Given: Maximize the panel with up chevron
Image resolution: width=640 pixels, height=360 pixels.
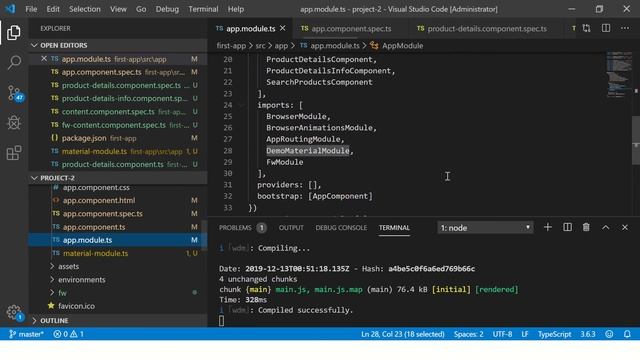Looking at the screenshot, I should coord(606,227).
